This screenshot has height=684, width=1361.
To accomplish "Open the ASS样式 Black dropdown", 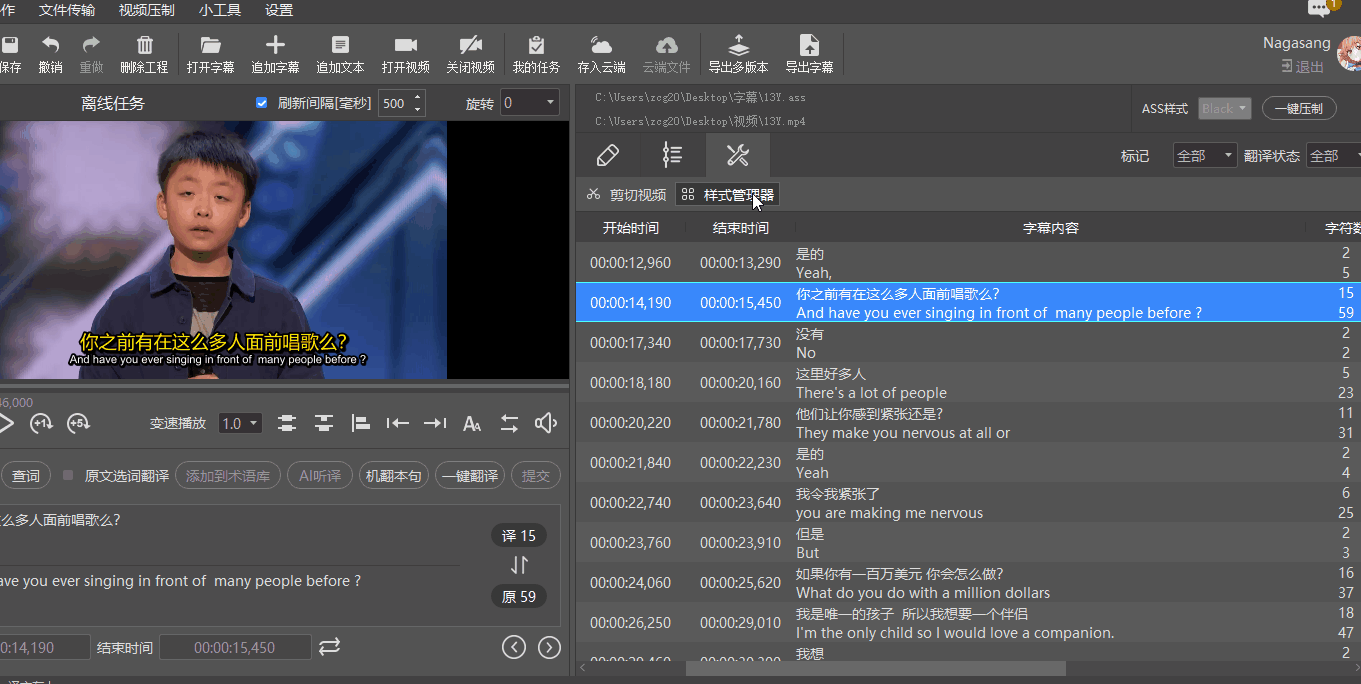I will tap(1224, 108).
